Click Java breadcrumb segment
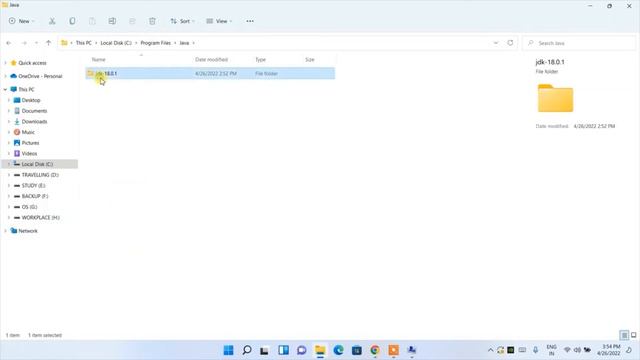Screen dimensions: 640x360 [184, 43]
